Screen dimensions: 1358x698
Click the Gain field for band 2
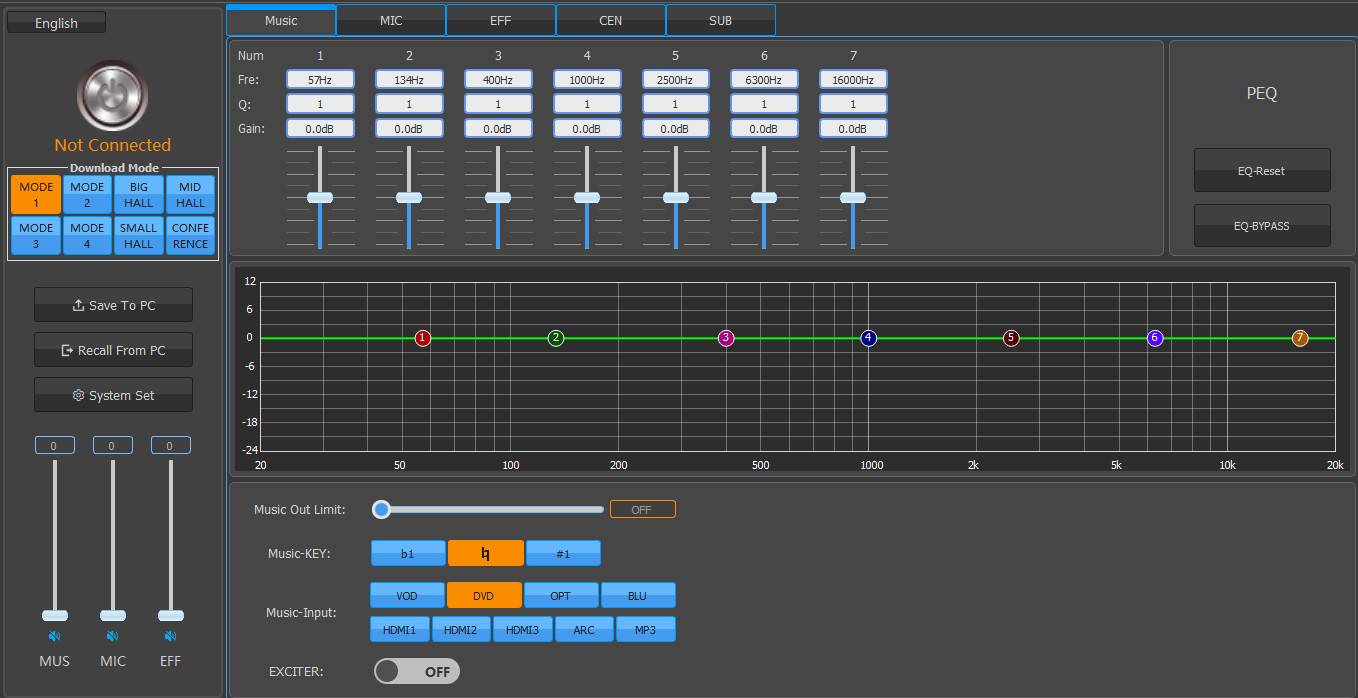pyautogui.click(x=409, y=128)
